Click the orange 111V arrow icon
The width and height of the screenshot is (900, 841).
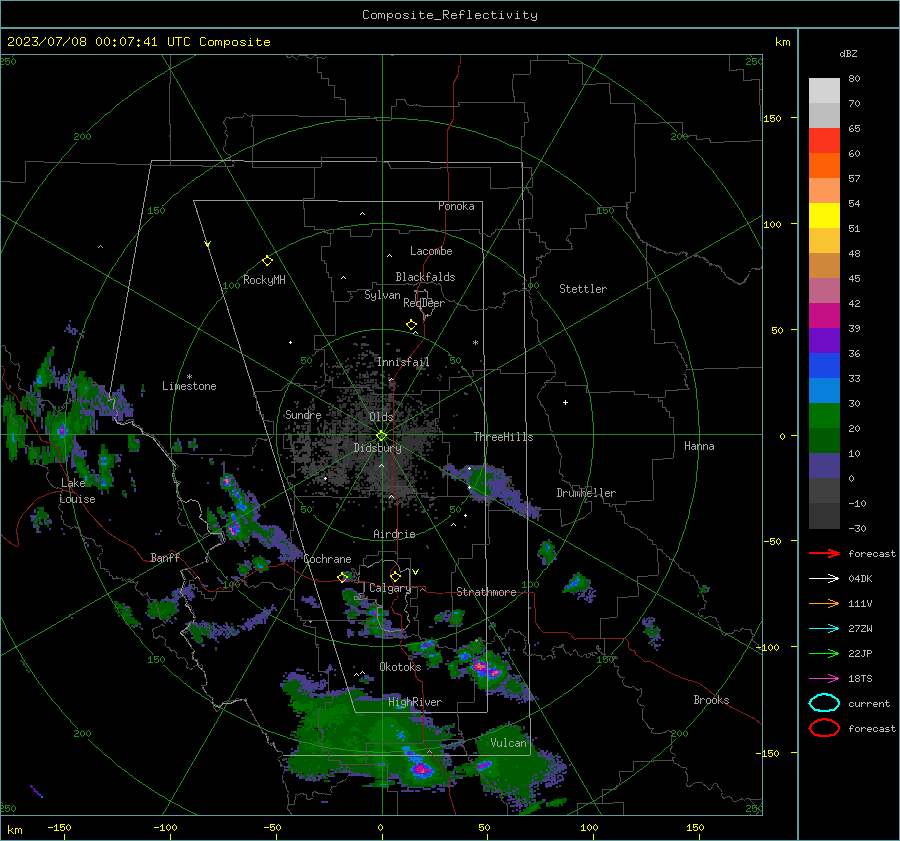824,603
